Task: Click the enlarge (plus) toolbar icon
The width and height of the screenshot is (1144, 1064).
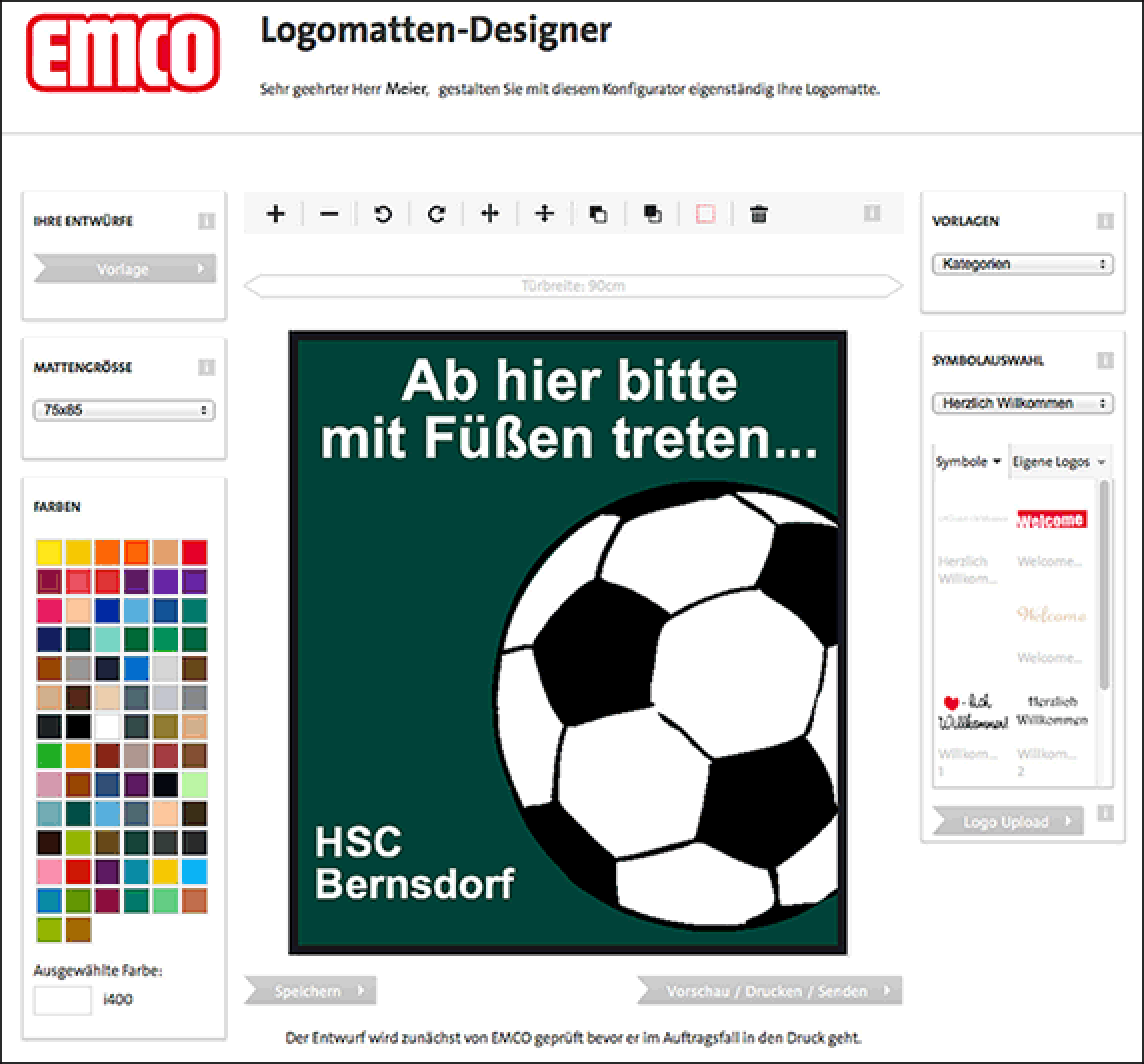Action: point(276,214)
